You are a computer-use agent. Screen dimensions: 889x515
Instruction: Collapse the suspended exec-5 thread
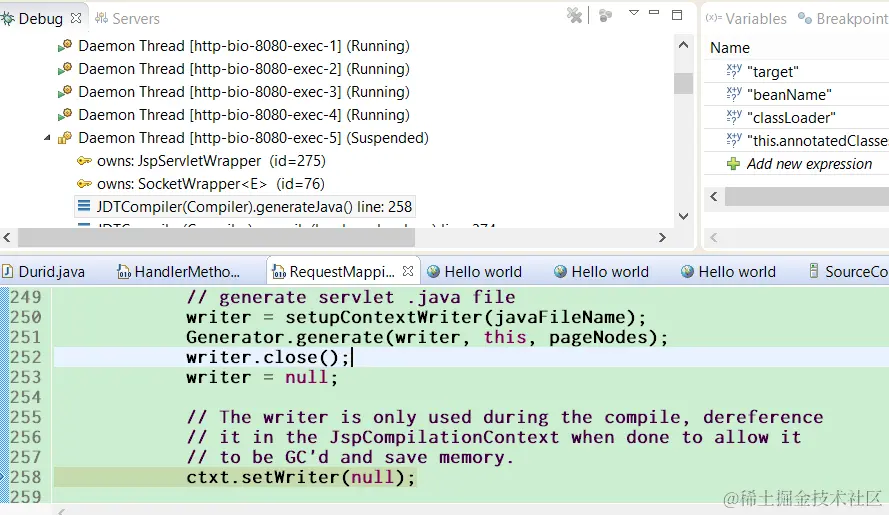tap(47, 138)
